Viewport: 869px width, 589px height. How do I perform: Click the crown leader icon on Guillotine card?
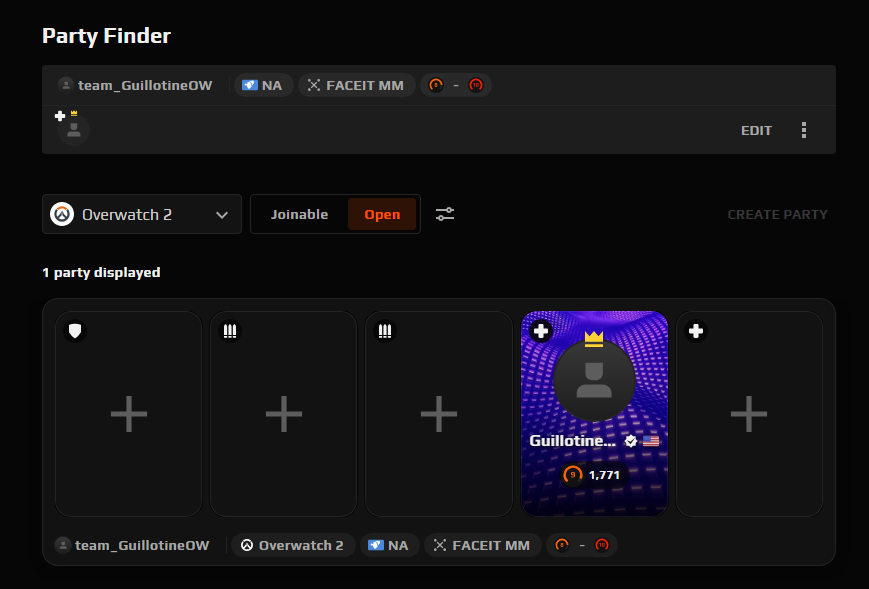pyautogui.click(x=594, y=339)
